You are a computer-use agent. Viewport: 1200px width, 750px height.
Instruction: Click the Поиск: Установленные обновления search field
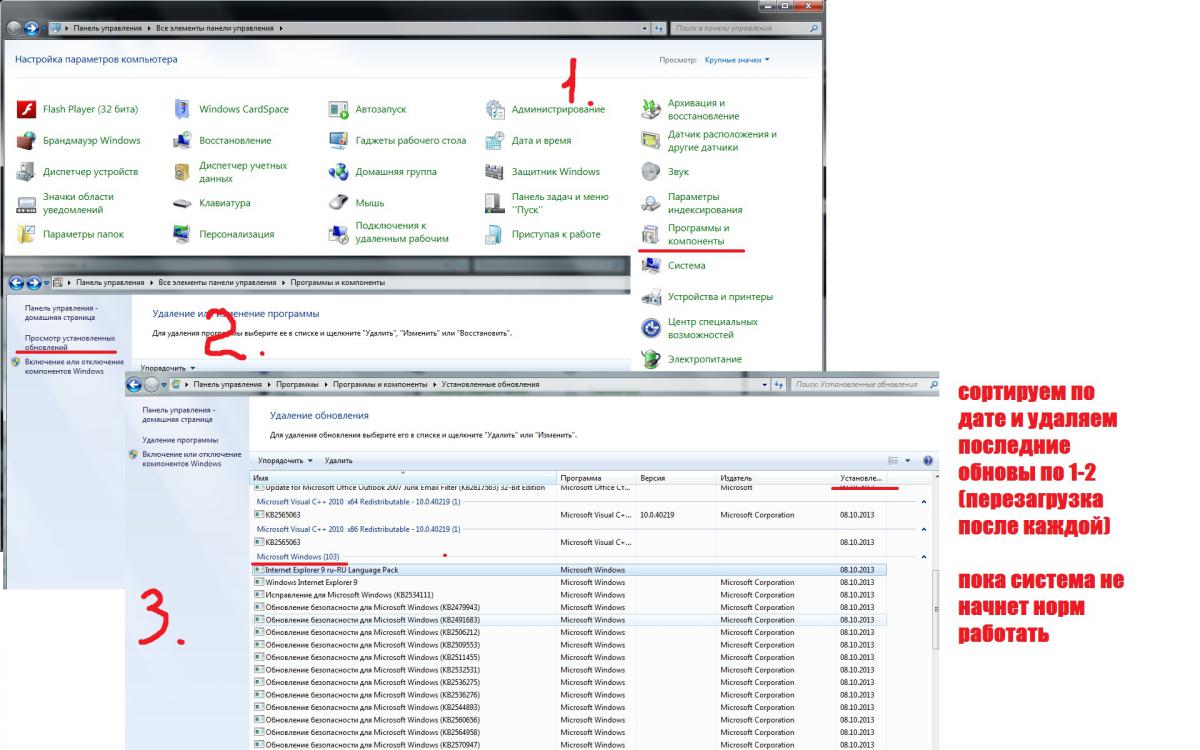pos(863,384)
